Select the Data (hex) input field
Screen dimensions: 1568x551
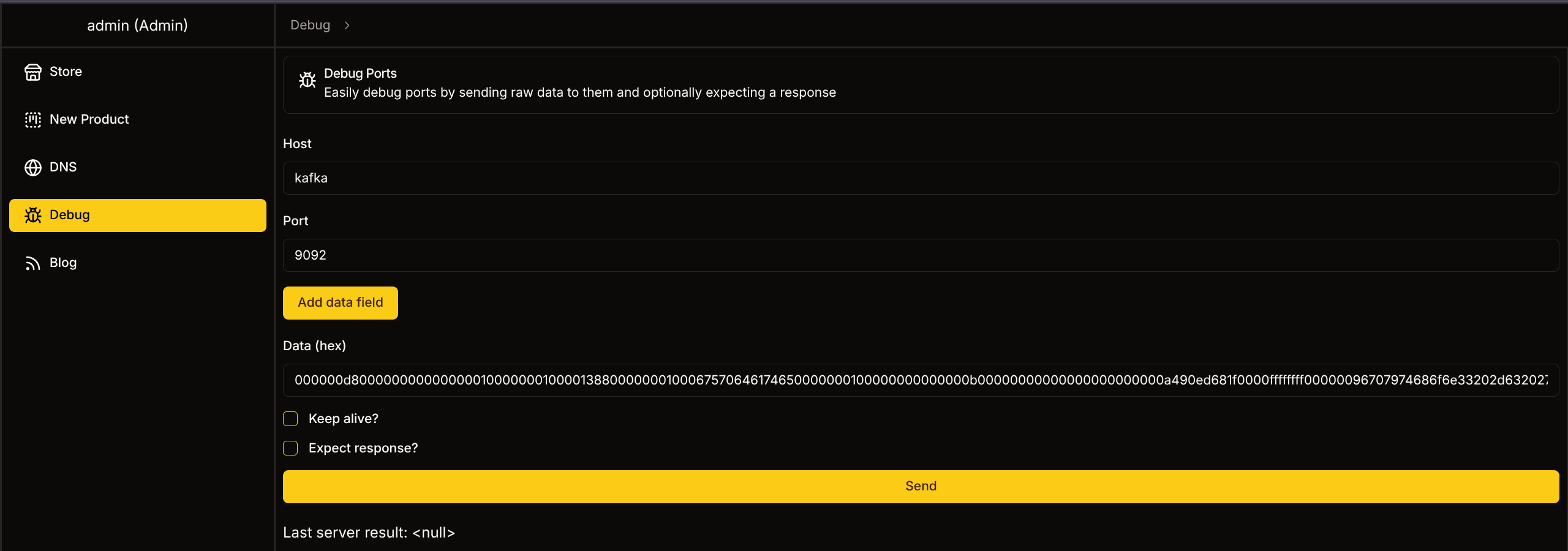920,380
